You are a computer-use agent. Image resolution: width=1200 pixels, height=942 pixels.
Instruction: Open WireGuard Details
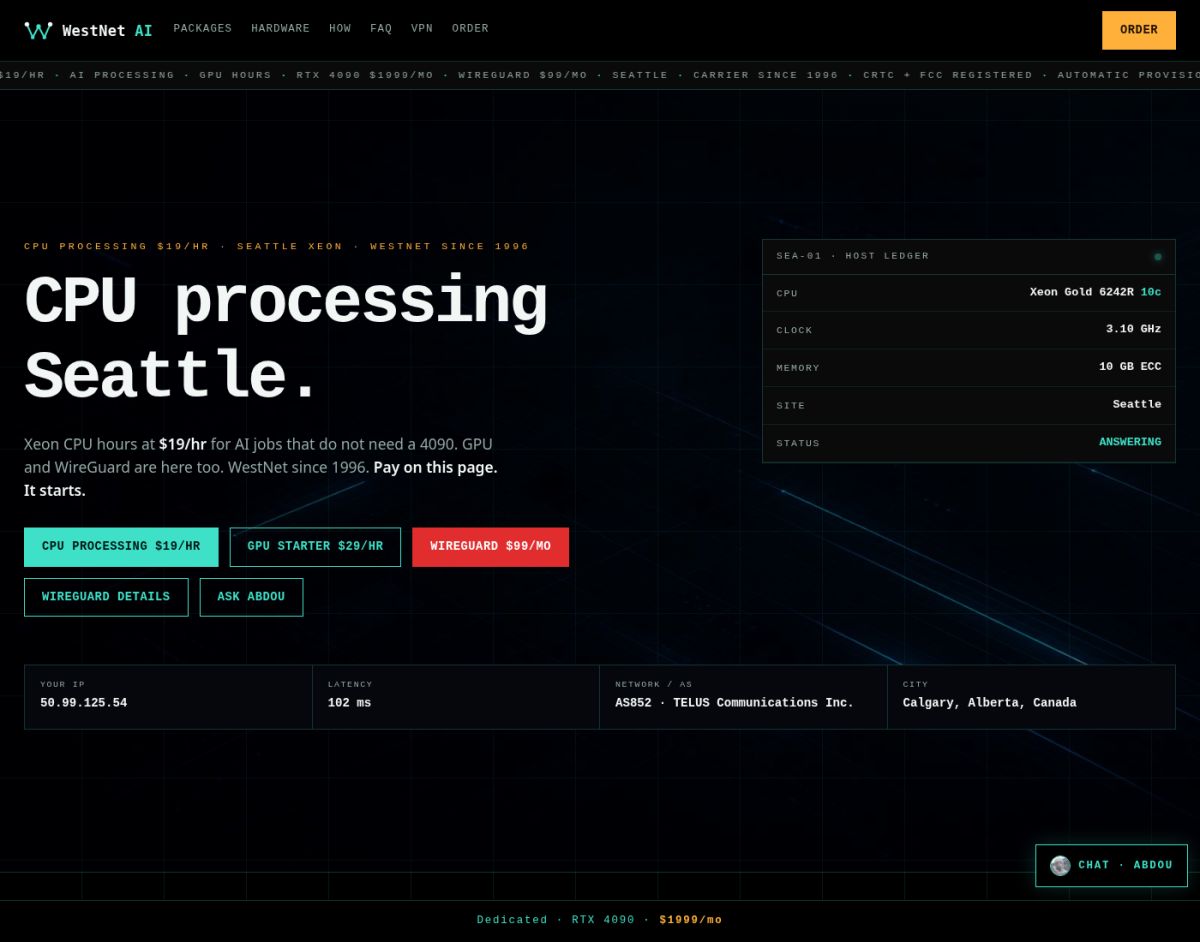(106, 597)
